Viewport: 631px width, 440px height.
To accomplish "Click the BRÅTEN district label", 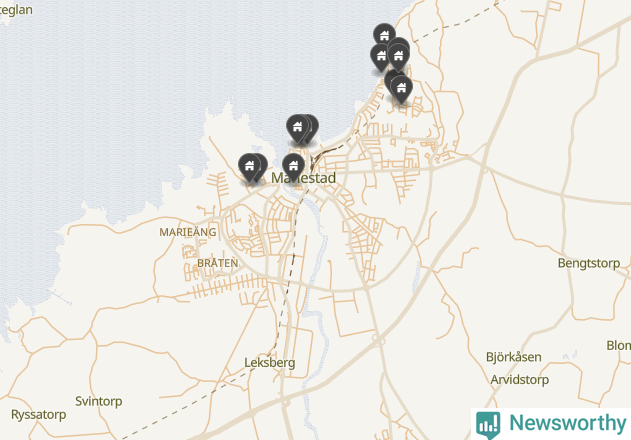I will (x=217, y=263).
